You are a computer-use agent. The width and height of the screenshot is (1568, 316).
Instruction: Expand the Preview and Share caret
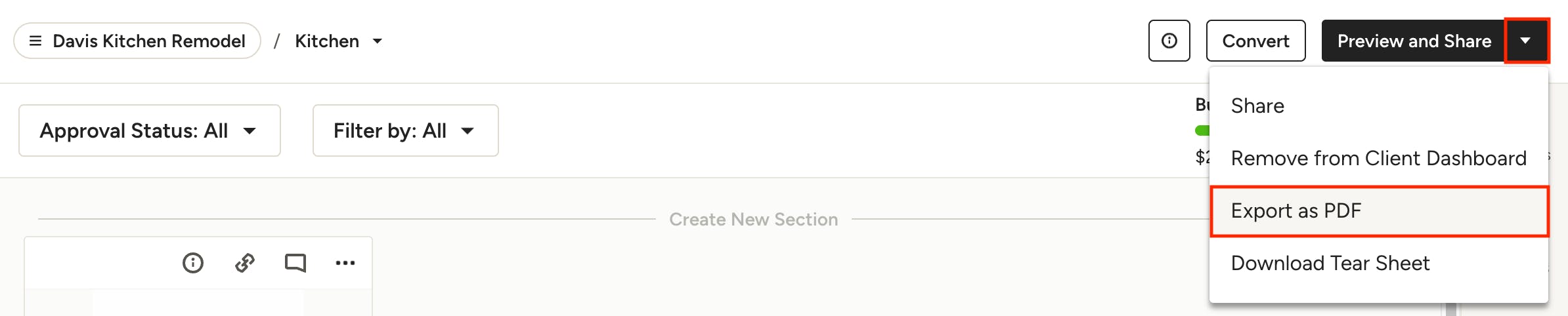(x=1526, y=41)
